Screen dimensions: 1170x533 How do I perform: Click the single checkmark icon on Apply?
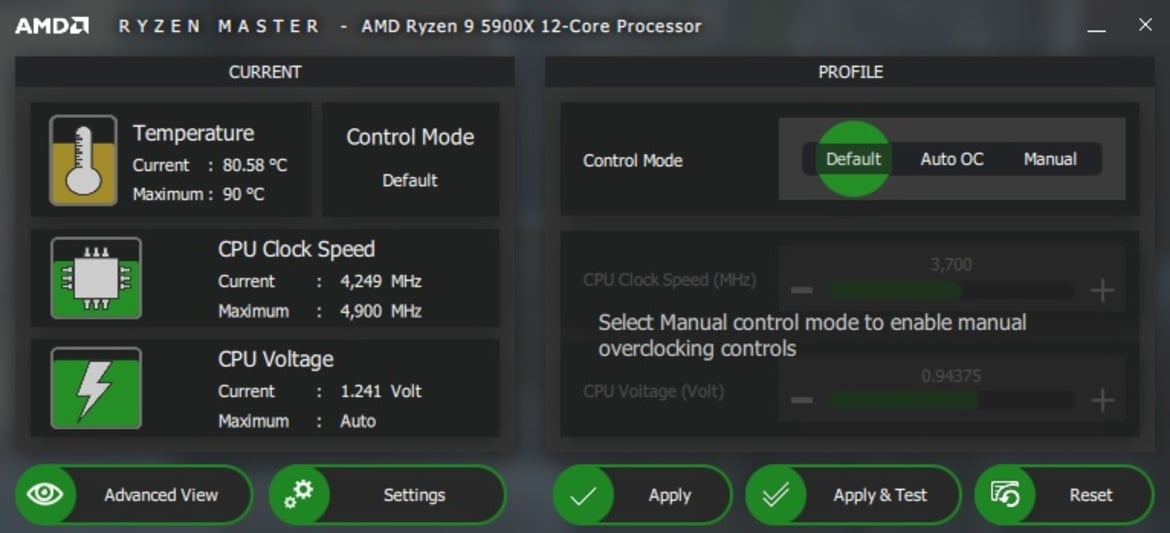pyautogui.click(x=583, y=495)
